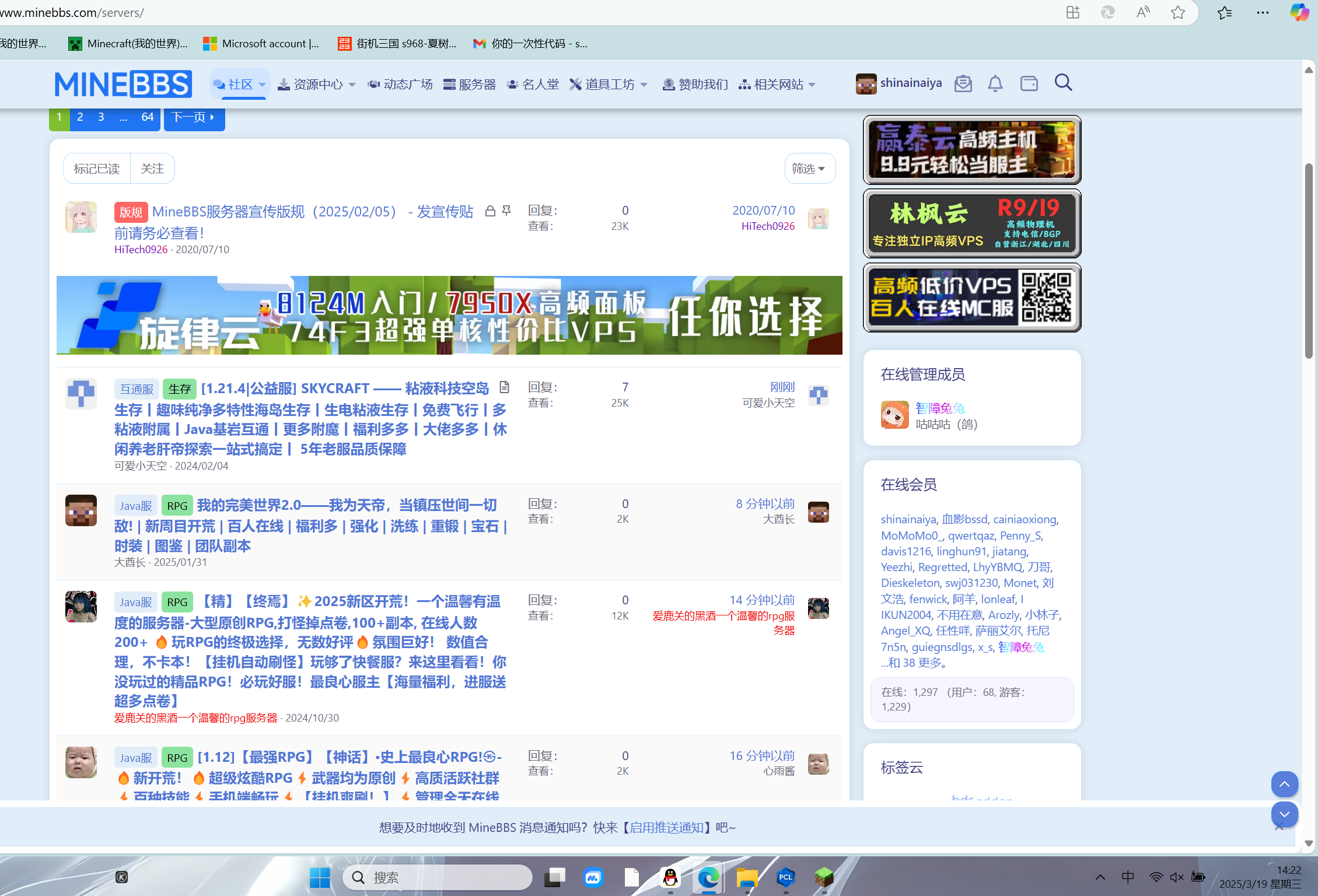Open the wallet icon in header
The width and height of the screenshot is (1318, 896).
pos(1029,83)
